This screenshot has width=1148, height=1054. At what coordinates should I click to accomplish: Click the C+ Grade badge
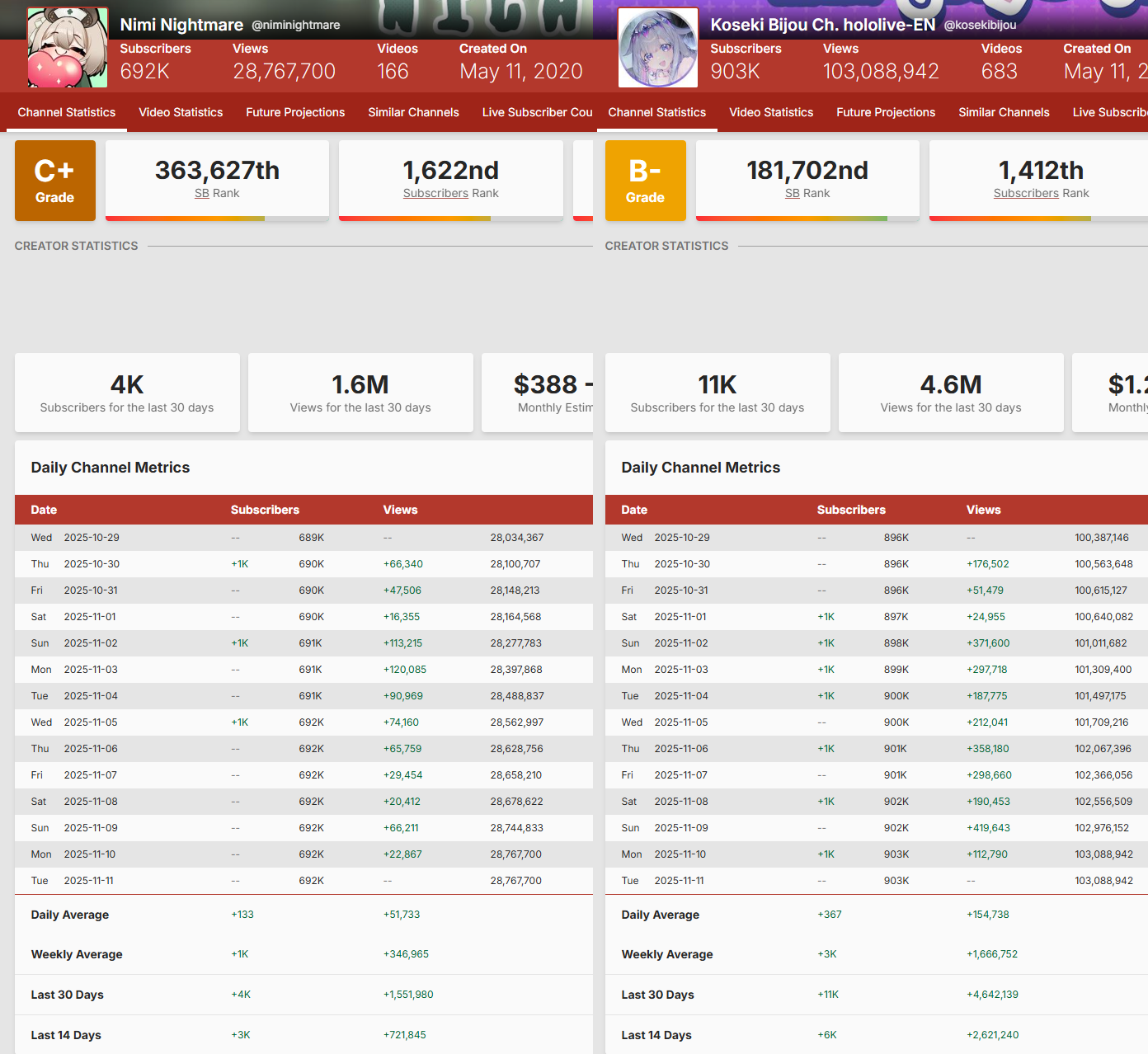(x=55, y=181)
